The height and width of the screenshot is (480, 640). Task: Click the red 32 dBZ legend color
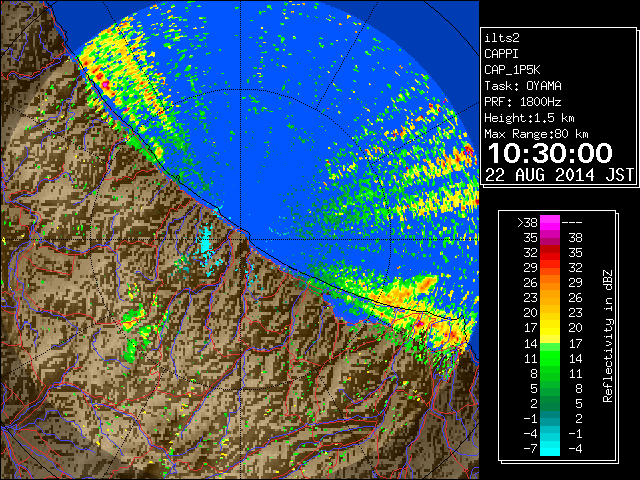pyautogui.click(x=550, y=253)
